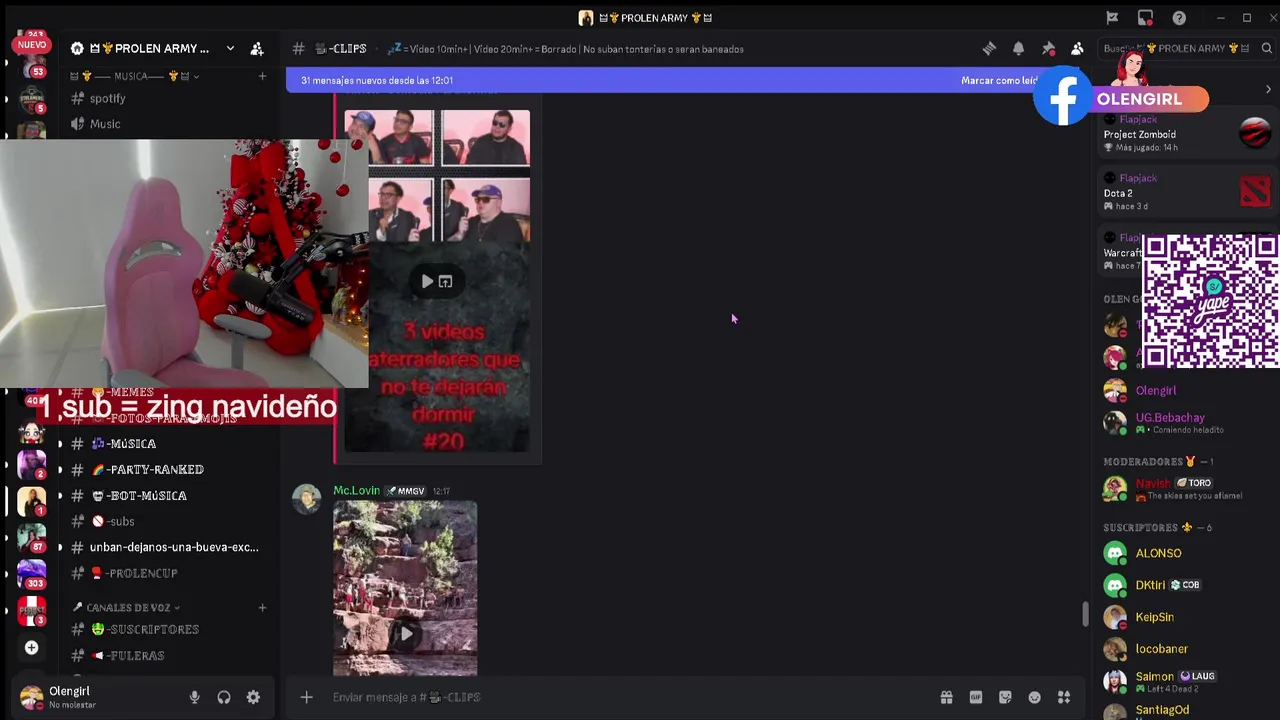1280x720 pixels.
Task: Open Mc.Lovin's avatar in chat
Action: (x=307, y=499)
